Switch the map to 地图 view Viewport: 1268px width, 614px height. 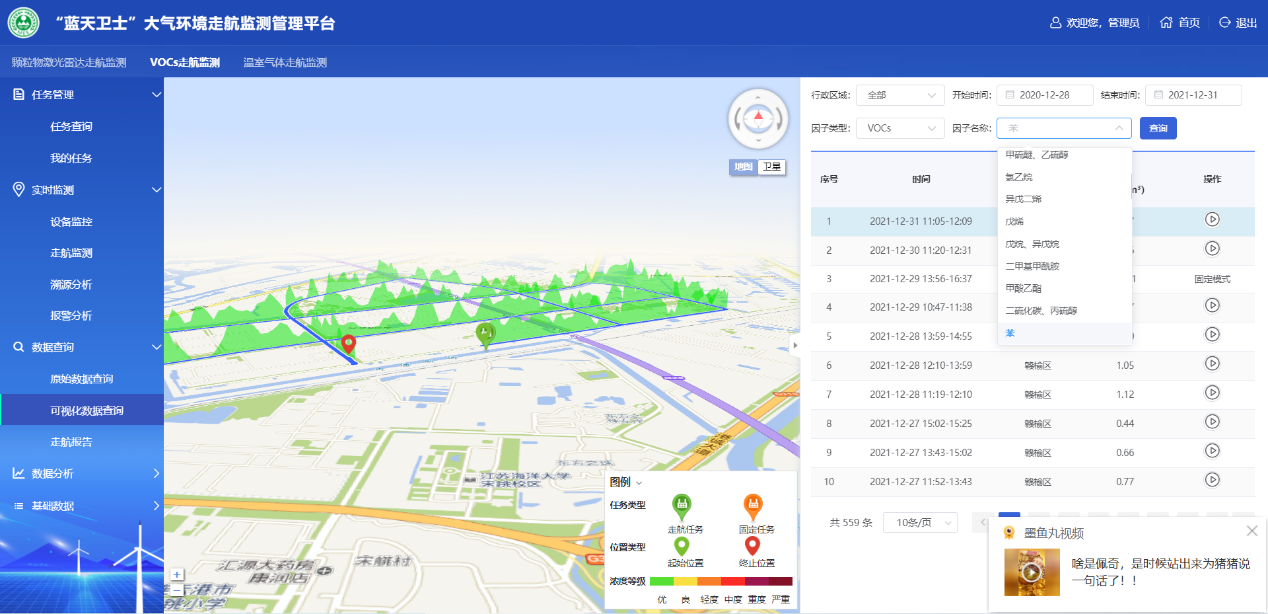coord(742,167)
